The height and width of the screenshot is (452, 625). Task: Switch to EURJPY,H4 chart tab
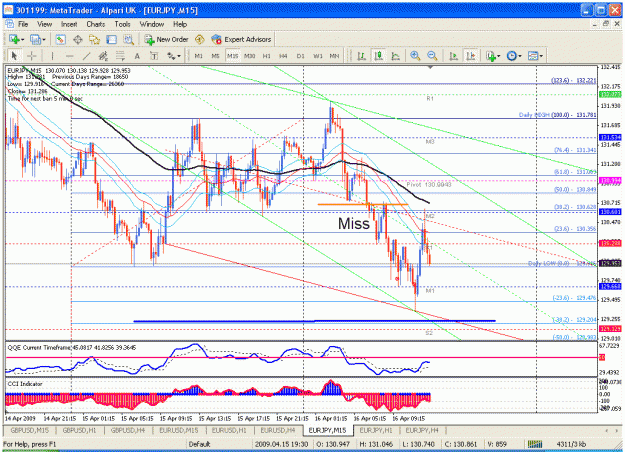click(422, 430)
